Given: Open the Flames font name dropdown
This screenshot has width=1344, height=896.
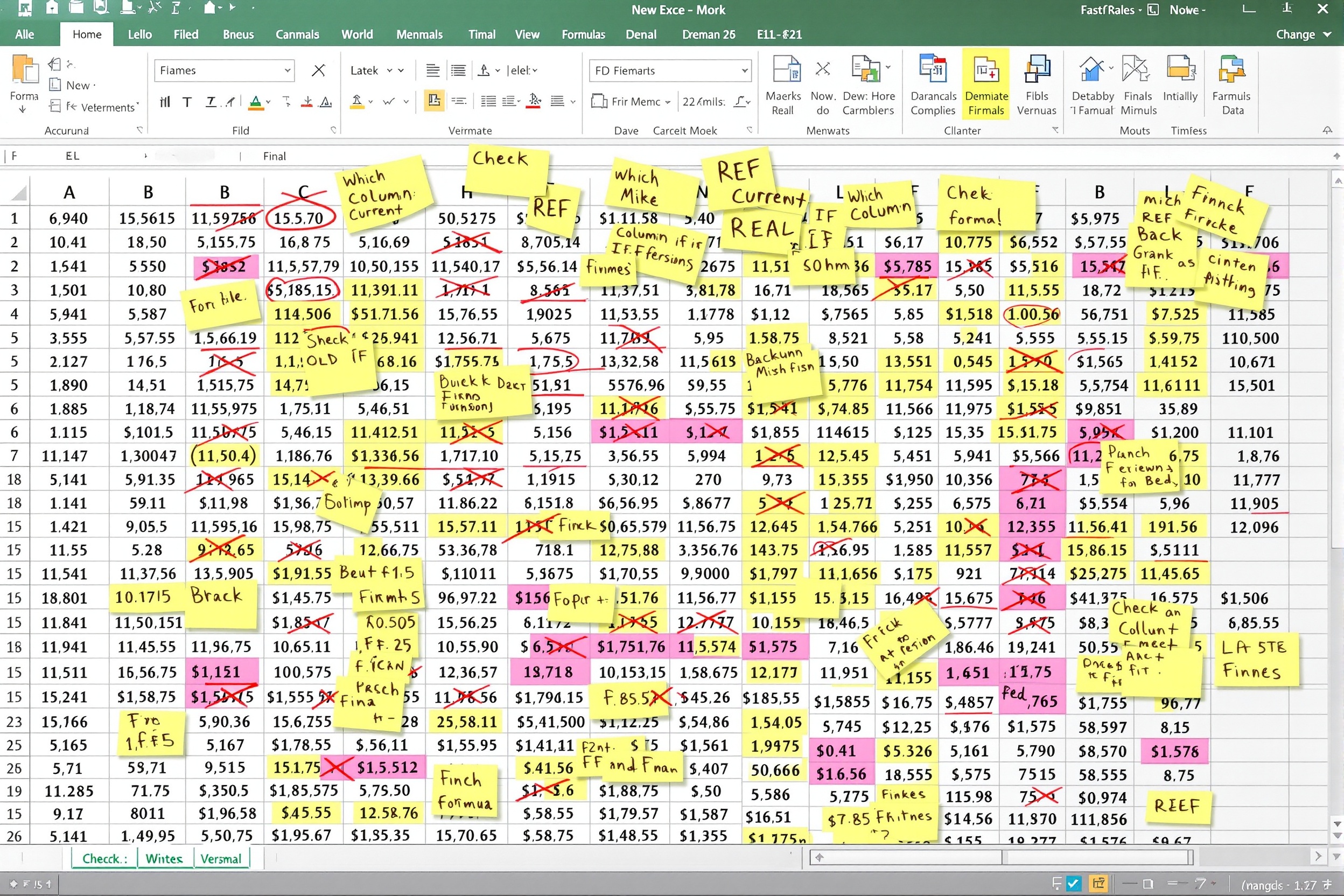Looking at the screenshot, I should point(287,71).
